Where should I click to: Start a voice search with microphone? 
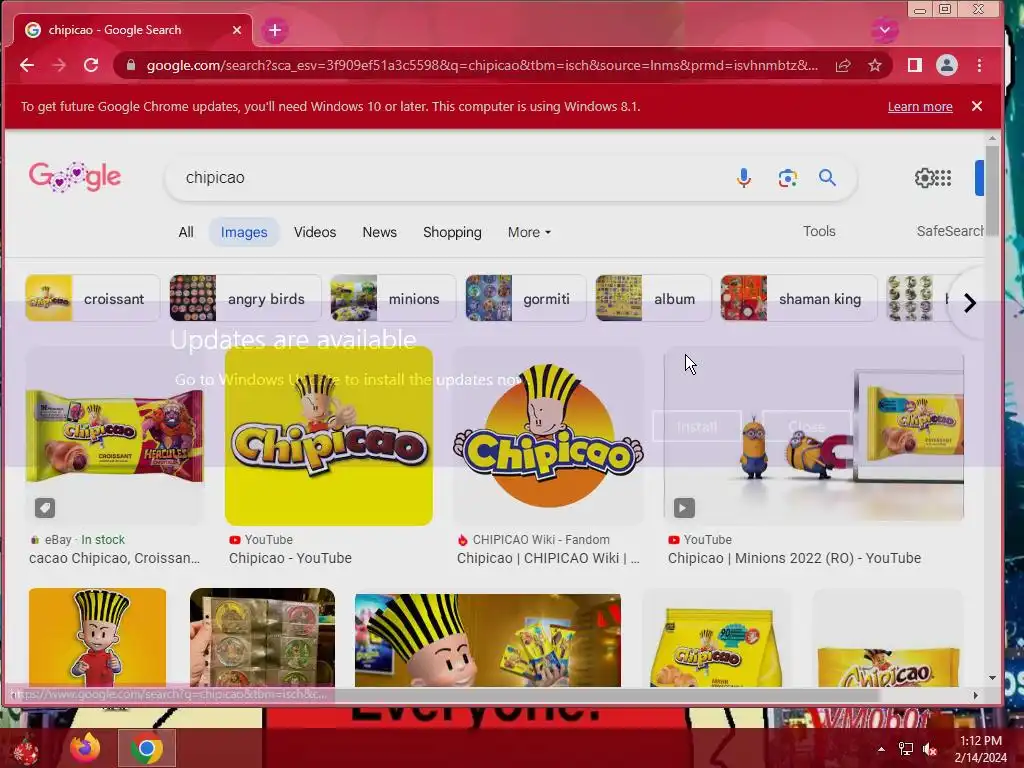(743, 178)
